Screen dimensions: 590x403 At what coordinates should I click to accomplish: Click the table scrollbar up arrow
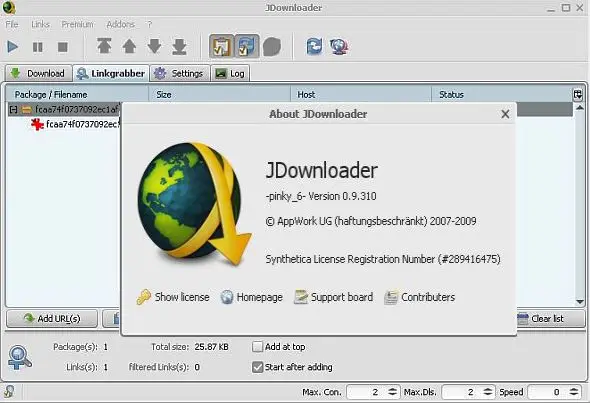[x=580, y=108]
